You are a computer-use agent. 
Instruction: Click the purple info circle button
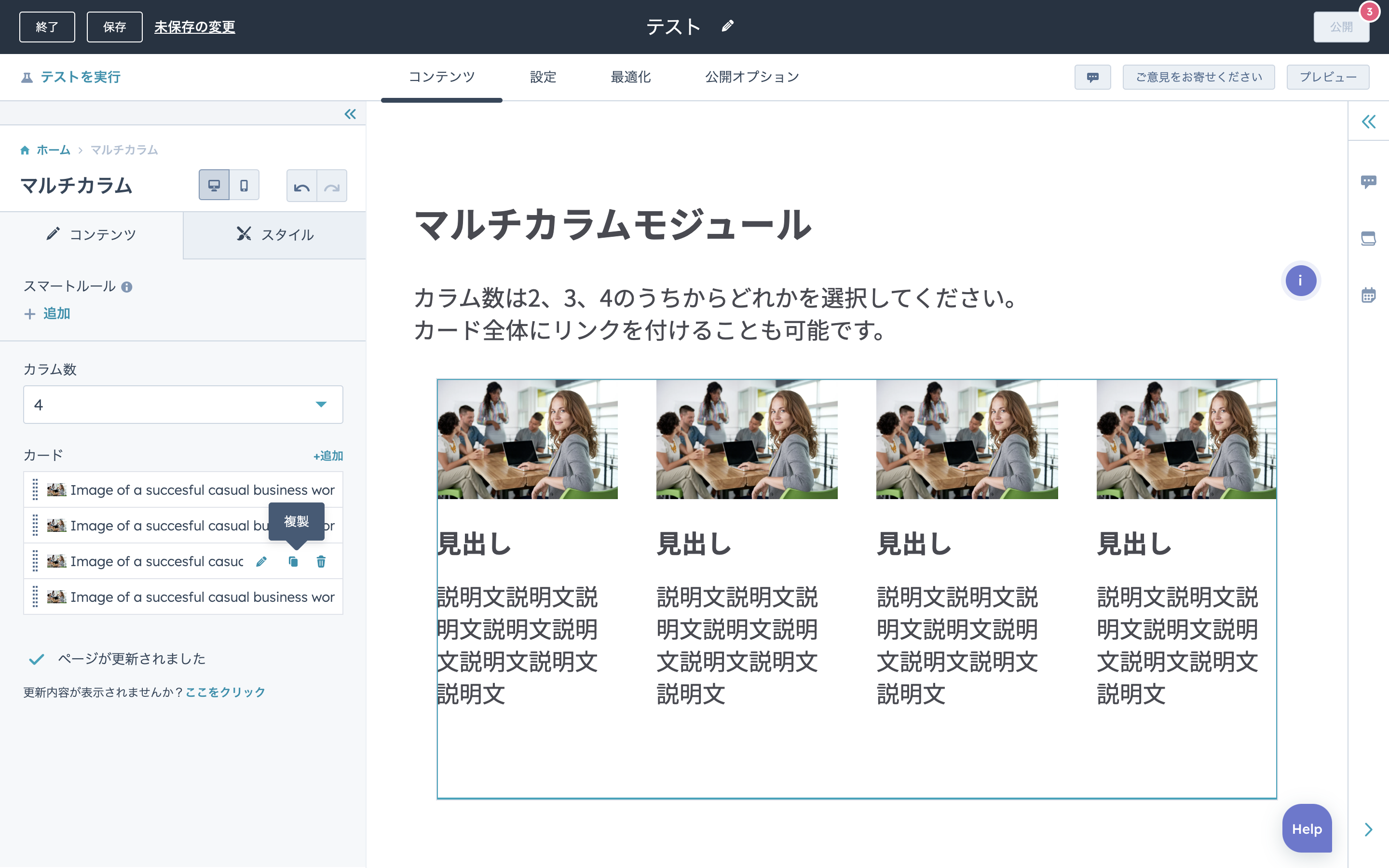point(1300,281)
